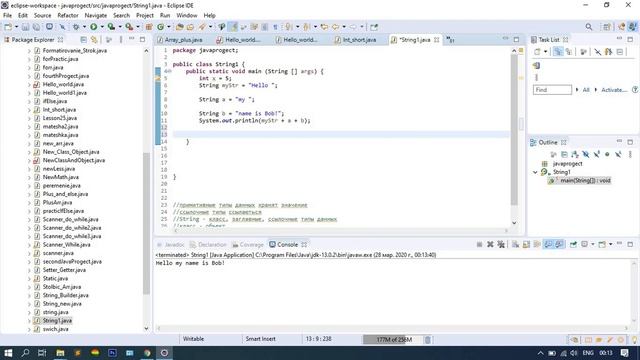This screenshot has width=640, height=360.
Task: Toggle Mark Occurrences in main toolbar
Action: point(233,27)
